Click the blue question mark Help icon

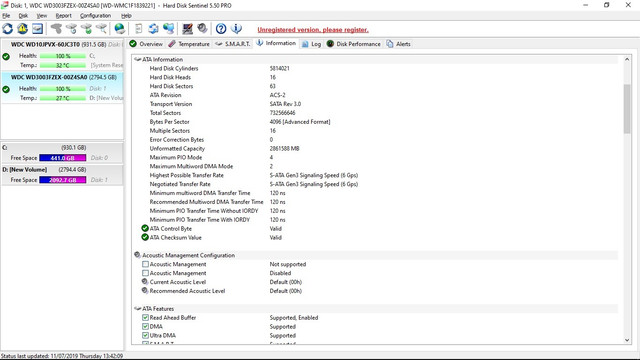(221, 29)
